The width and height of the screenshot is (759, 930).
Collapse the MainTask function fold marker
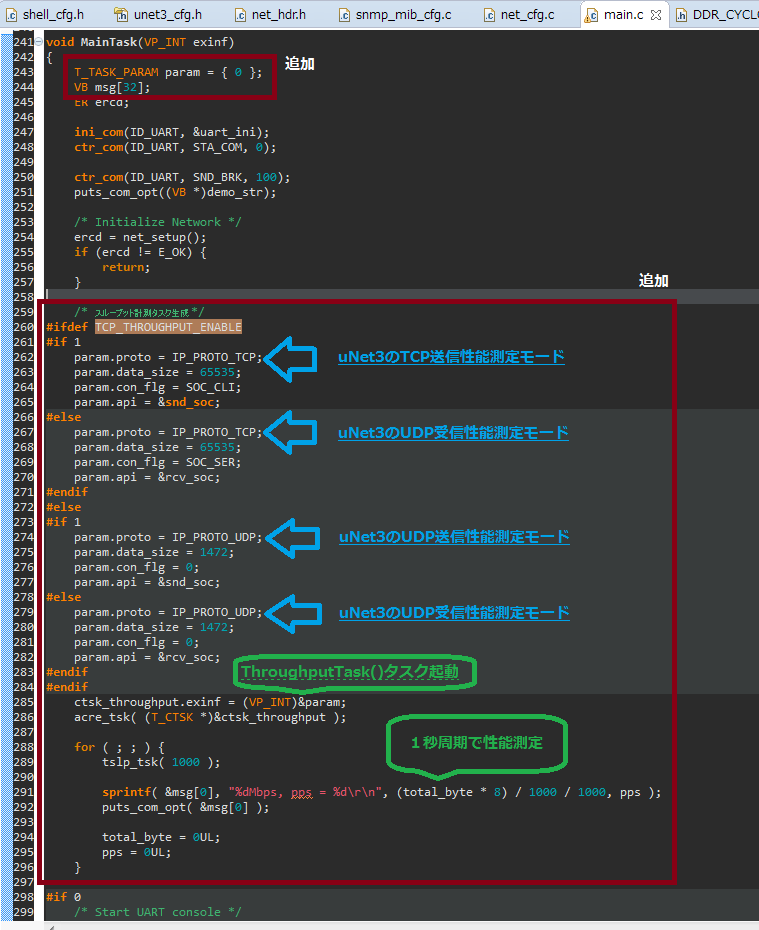click(x=39, y=43)
